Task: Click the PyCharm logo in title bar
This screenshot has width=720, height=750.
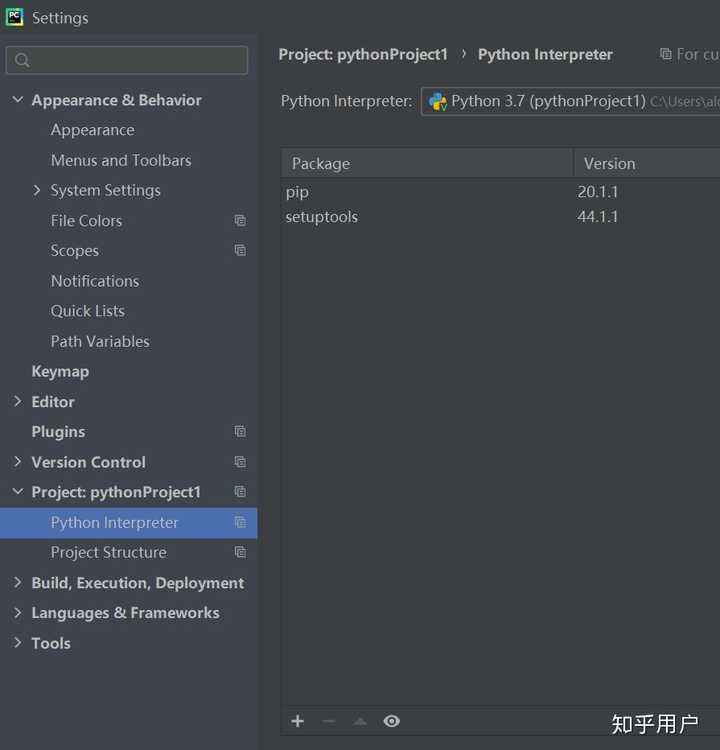Action: tap(14, 18)
